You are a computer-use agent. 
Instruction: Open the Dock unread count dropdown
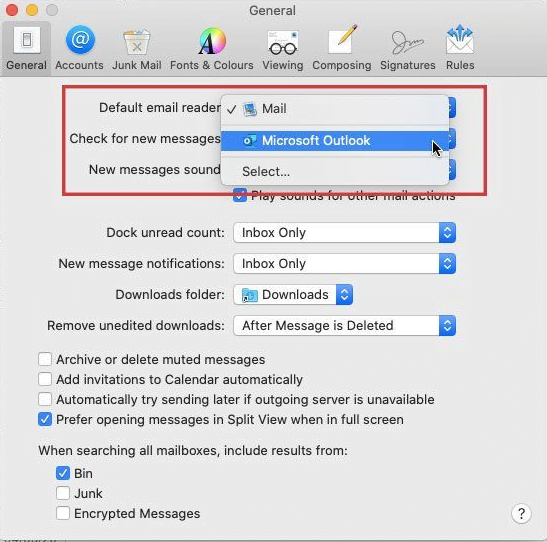(344, 233)
